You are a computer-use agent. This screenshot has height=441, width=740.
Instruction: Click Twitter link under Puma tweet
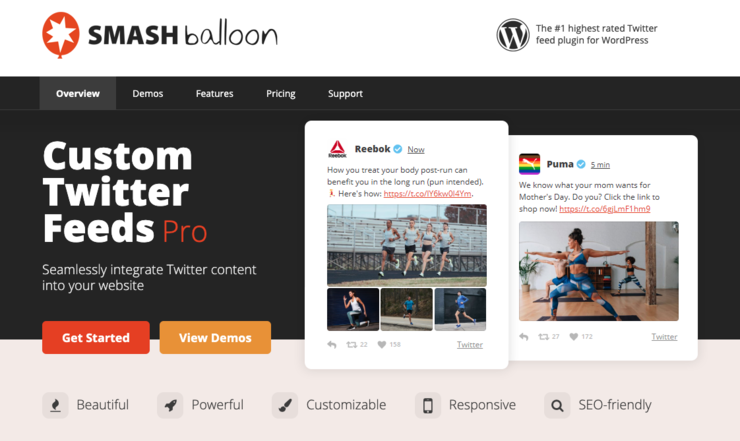[664, 337]
